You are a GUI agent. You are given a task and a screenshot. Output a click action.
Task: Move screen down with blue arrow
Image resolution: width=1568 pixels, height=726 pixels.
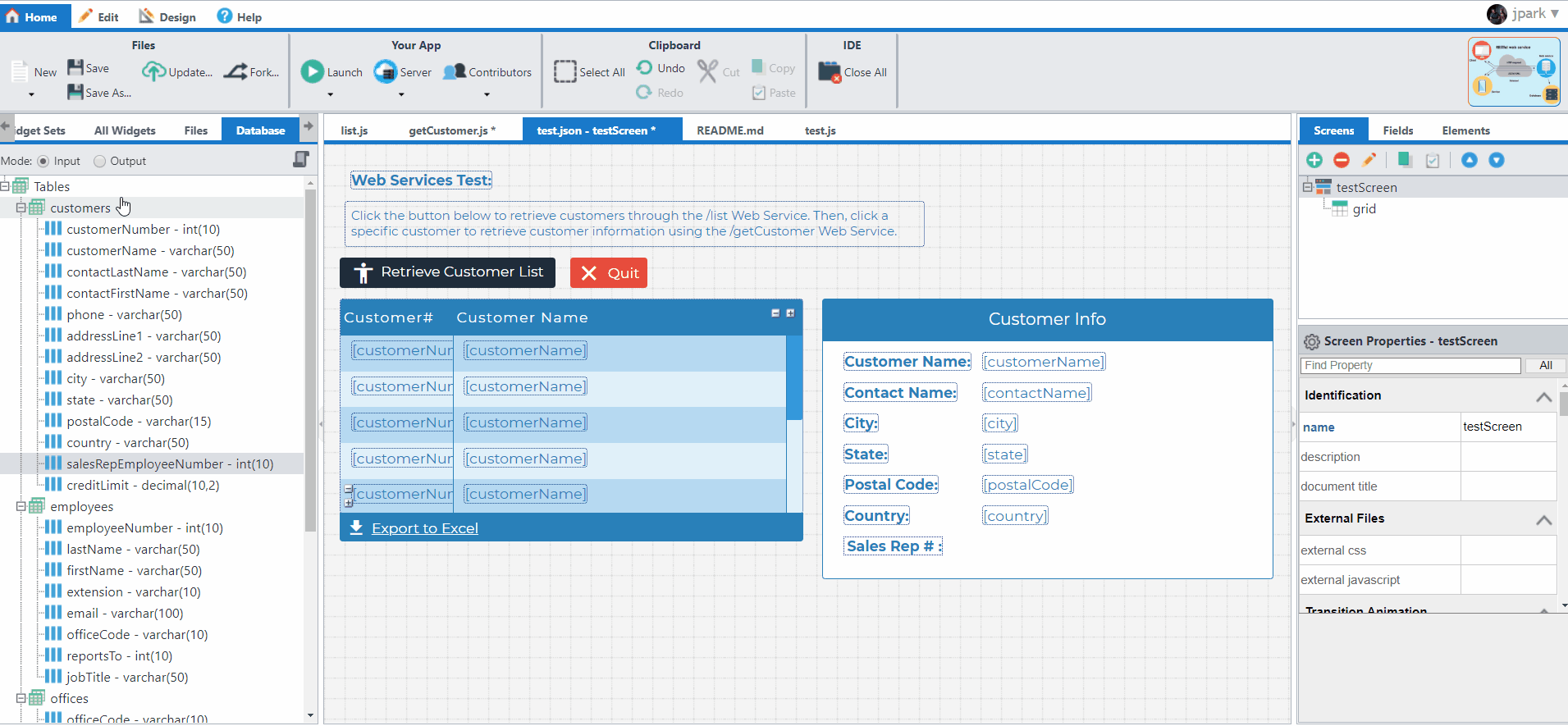tap(1497, 160)
